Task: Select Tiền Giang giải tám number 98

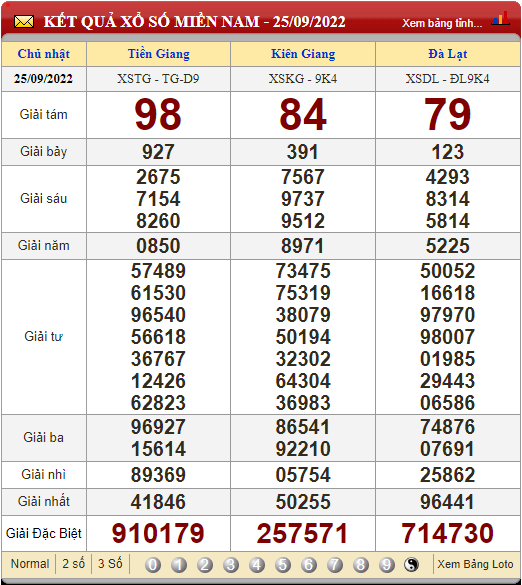Action: click(x=158, y=114)
